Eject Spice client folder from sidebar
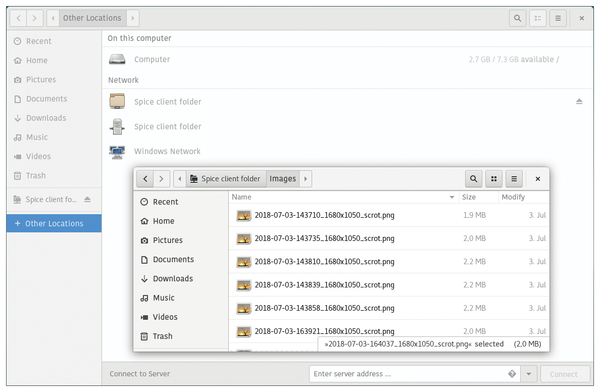The image size is (600, 392). click(87, 199)
